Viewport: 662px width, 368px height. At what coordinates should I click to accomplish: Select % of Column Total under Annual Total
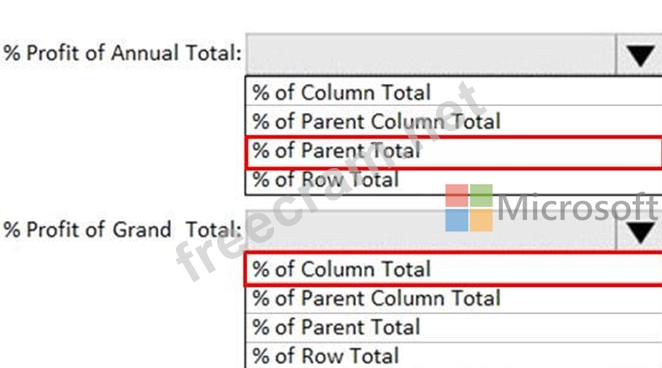pos(453,92)
